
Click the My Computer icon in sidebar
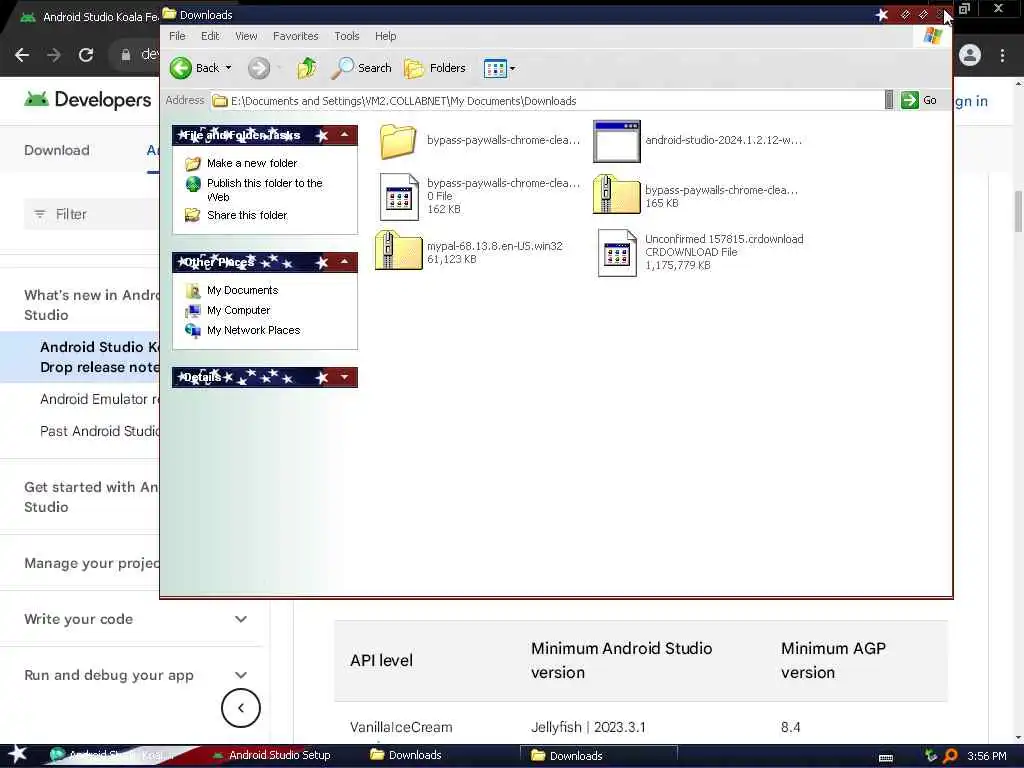tap(193, 310)
